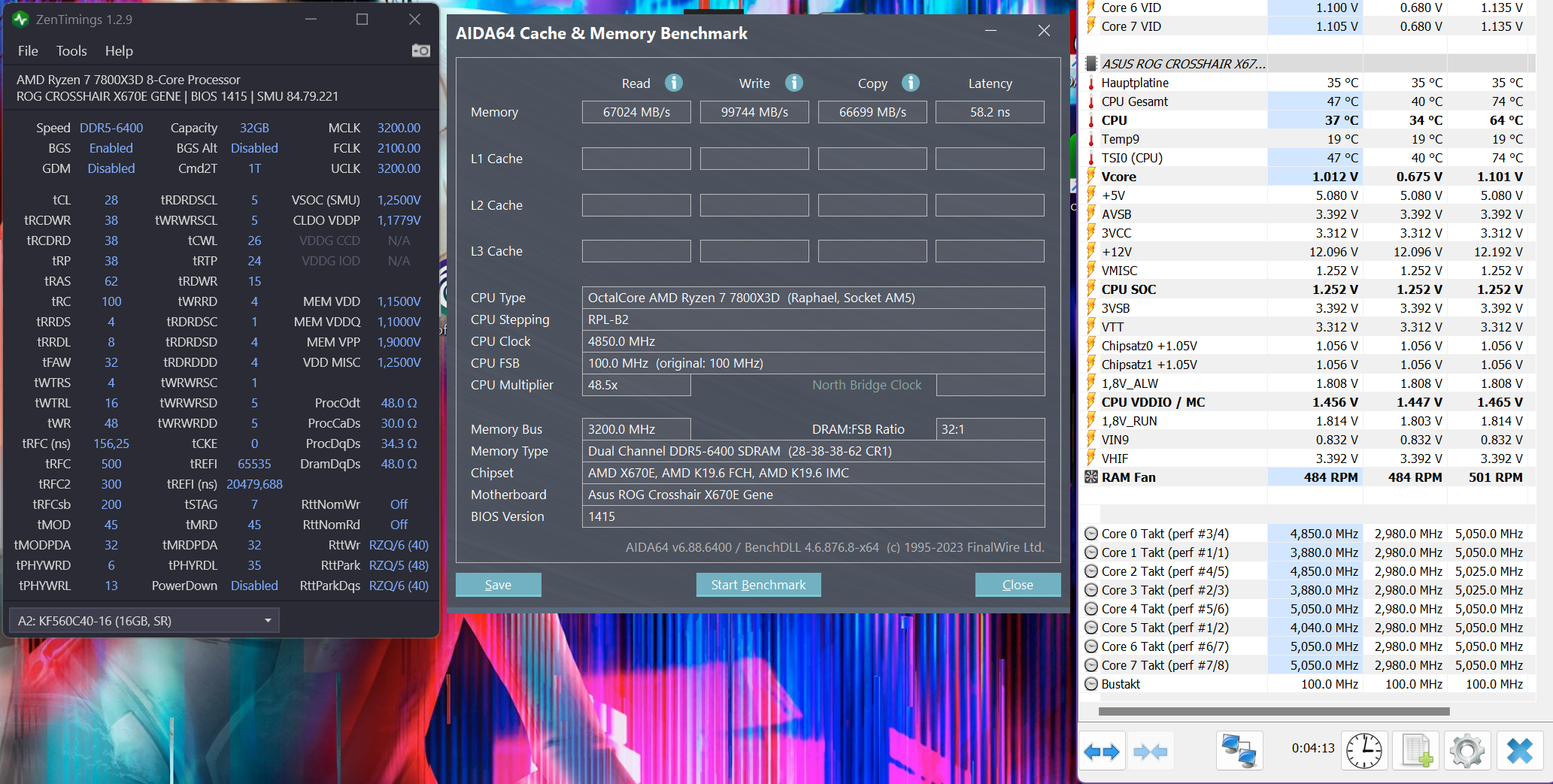This screenshot has width=1553, height=784.
Task: Click the ZenTimings app logo in title bar
Action: pyautogui.click(x=21, y=19)
